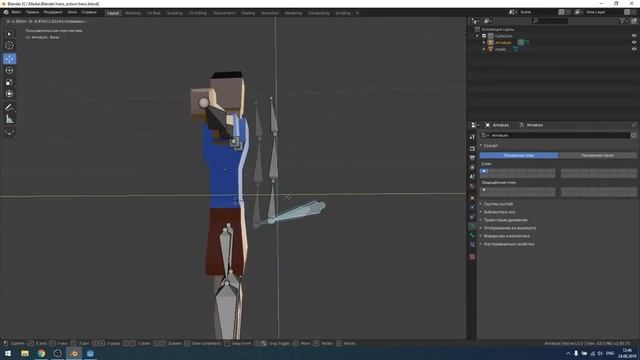640x360 pixels.
Task: Activate the 3D Cursor tool
Action: [x=9, y=46]
